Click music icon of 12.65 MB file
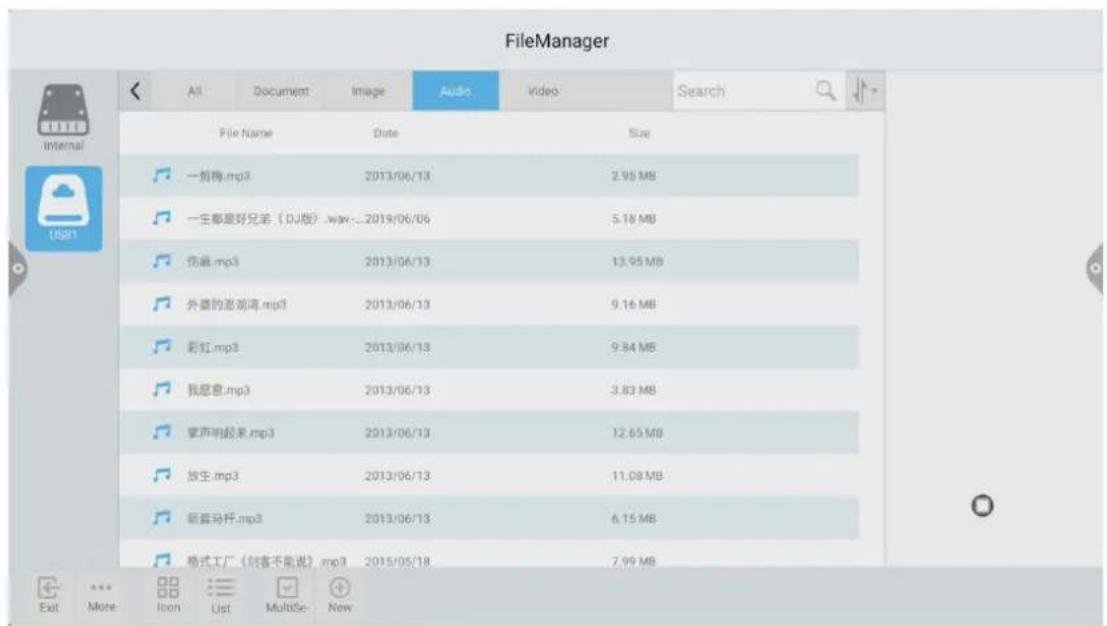Screen dimensions: 1107x626 click(x=162, y=432)
